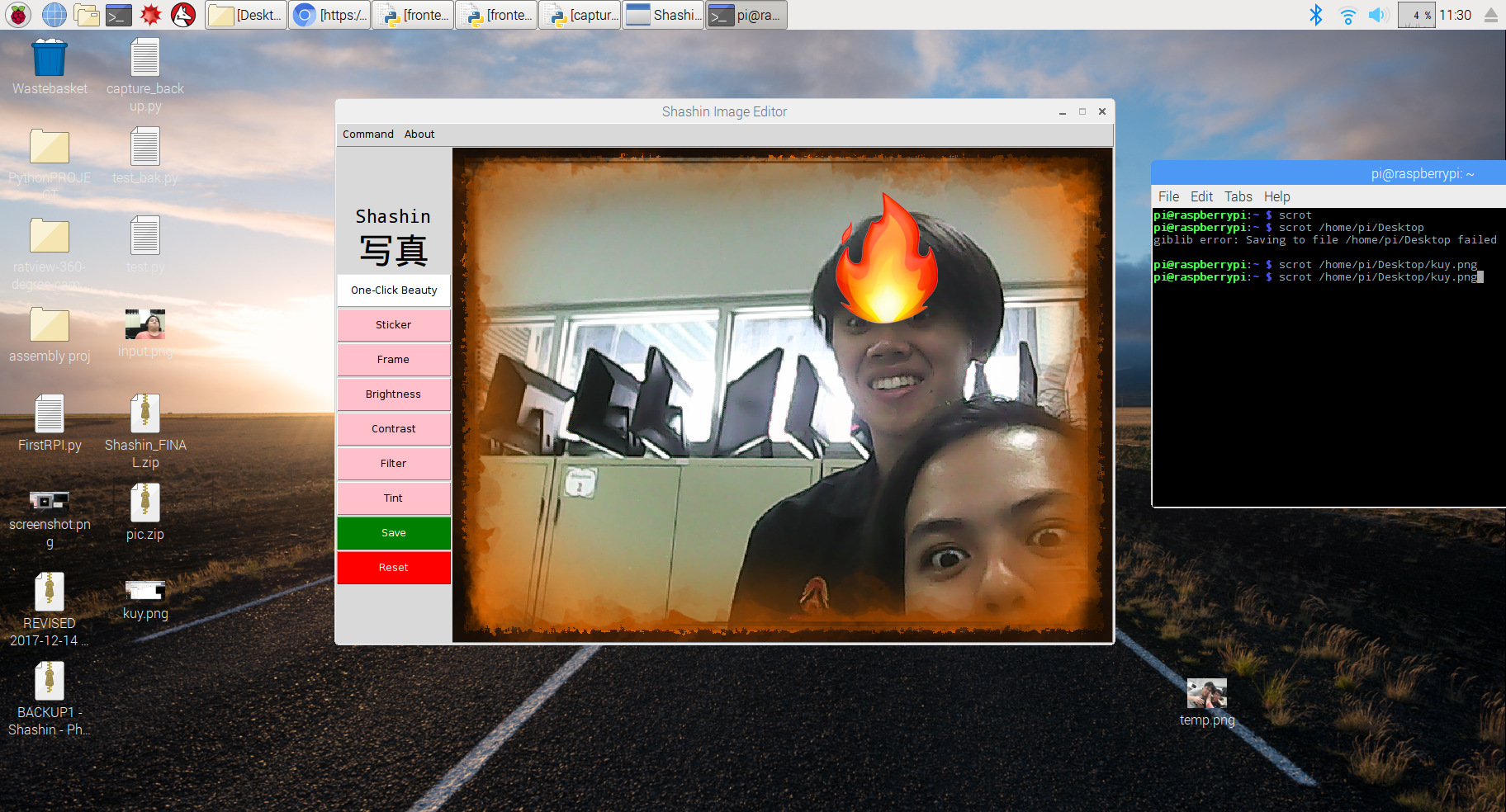This screenshot has width=1506, height=812.
Task: Switch to the Shashi... taskbar window
Action: click(663, 15)
